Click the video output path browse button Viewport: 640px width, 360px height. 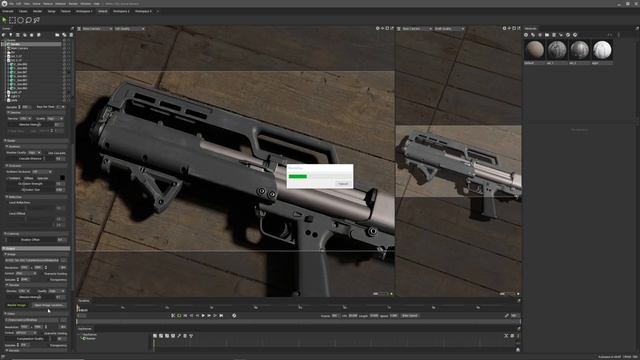(x=63, y=320)
